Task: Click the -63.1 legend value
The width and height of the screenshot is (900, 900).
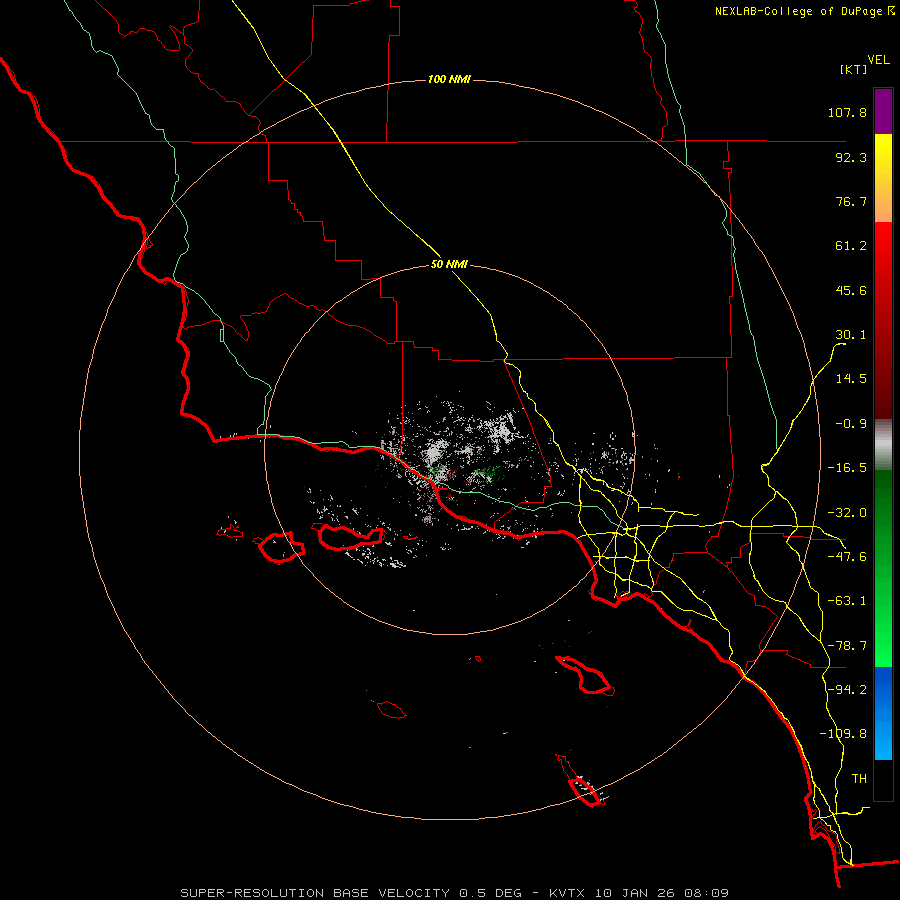Action: 847,601
